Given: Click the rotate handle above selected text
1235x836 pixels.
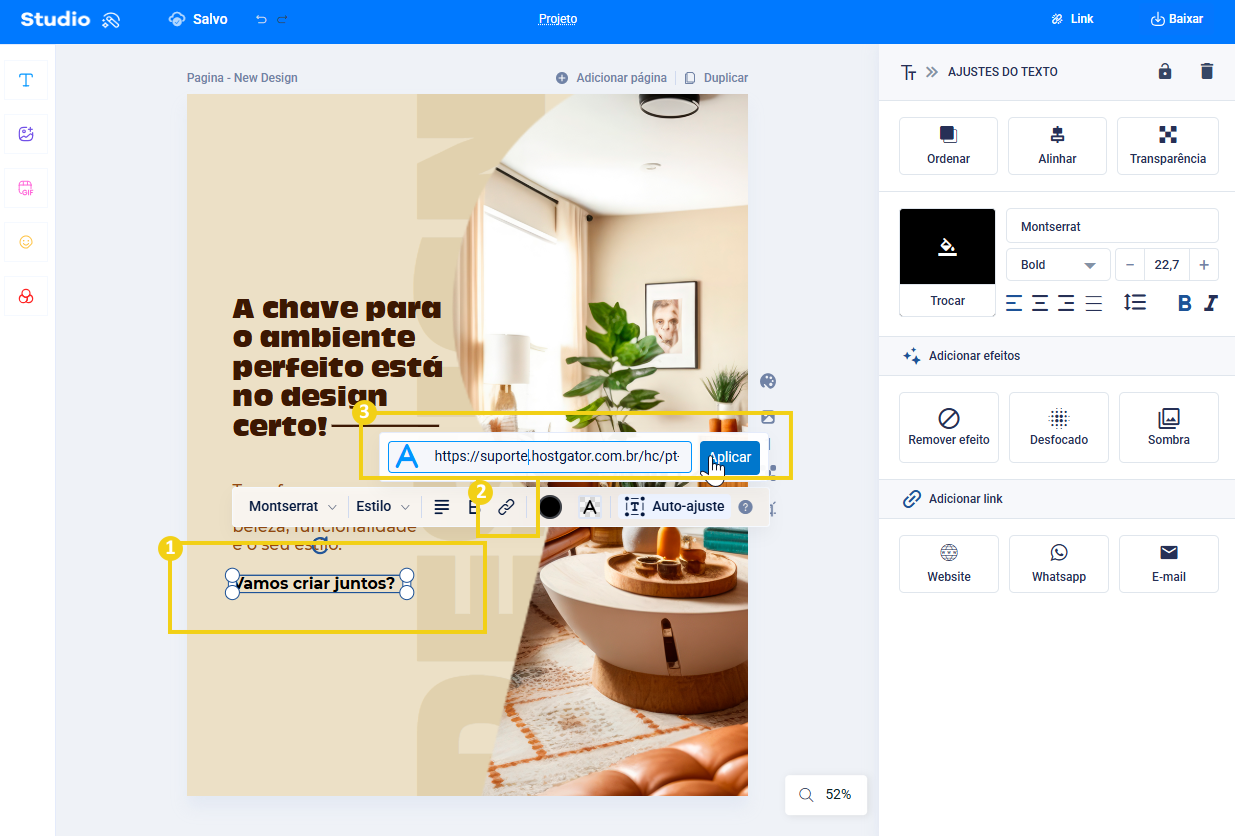Looking at the screenshot, I should 320,545.
